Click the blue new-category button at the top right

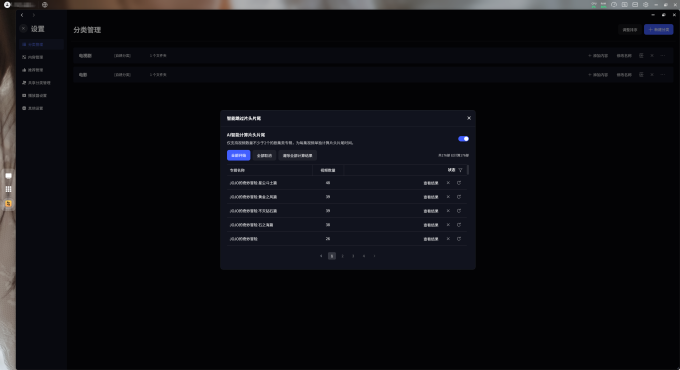pos(658,29)
